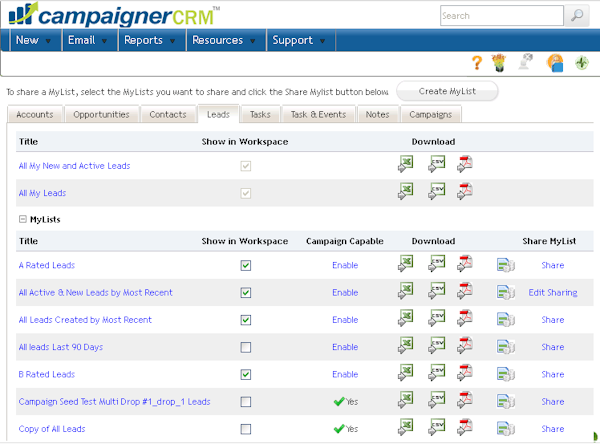Screen dimensions: 600x444
Task: Click into the Search text field
Action: pyautogui.click(x=501, y=16)
